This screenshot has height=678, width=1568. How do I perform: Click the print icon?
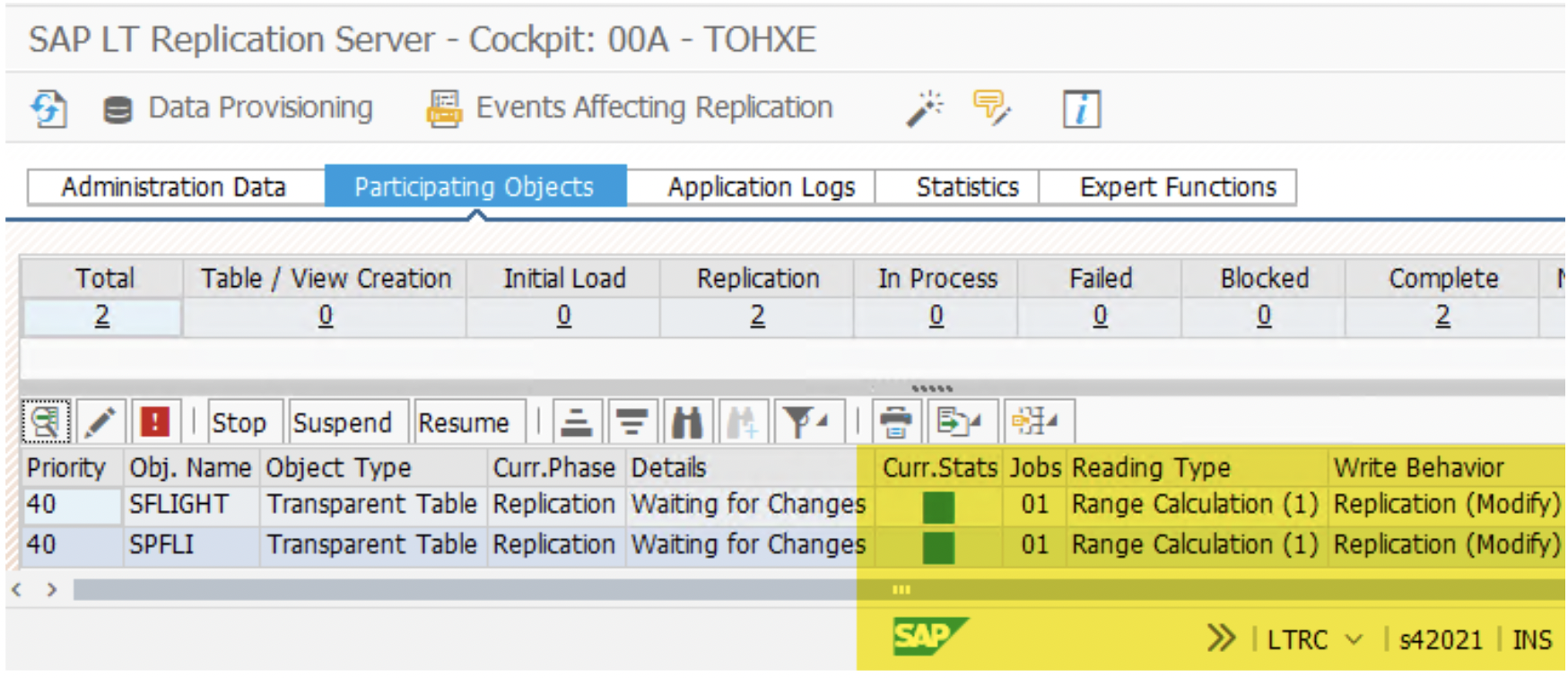895,422
